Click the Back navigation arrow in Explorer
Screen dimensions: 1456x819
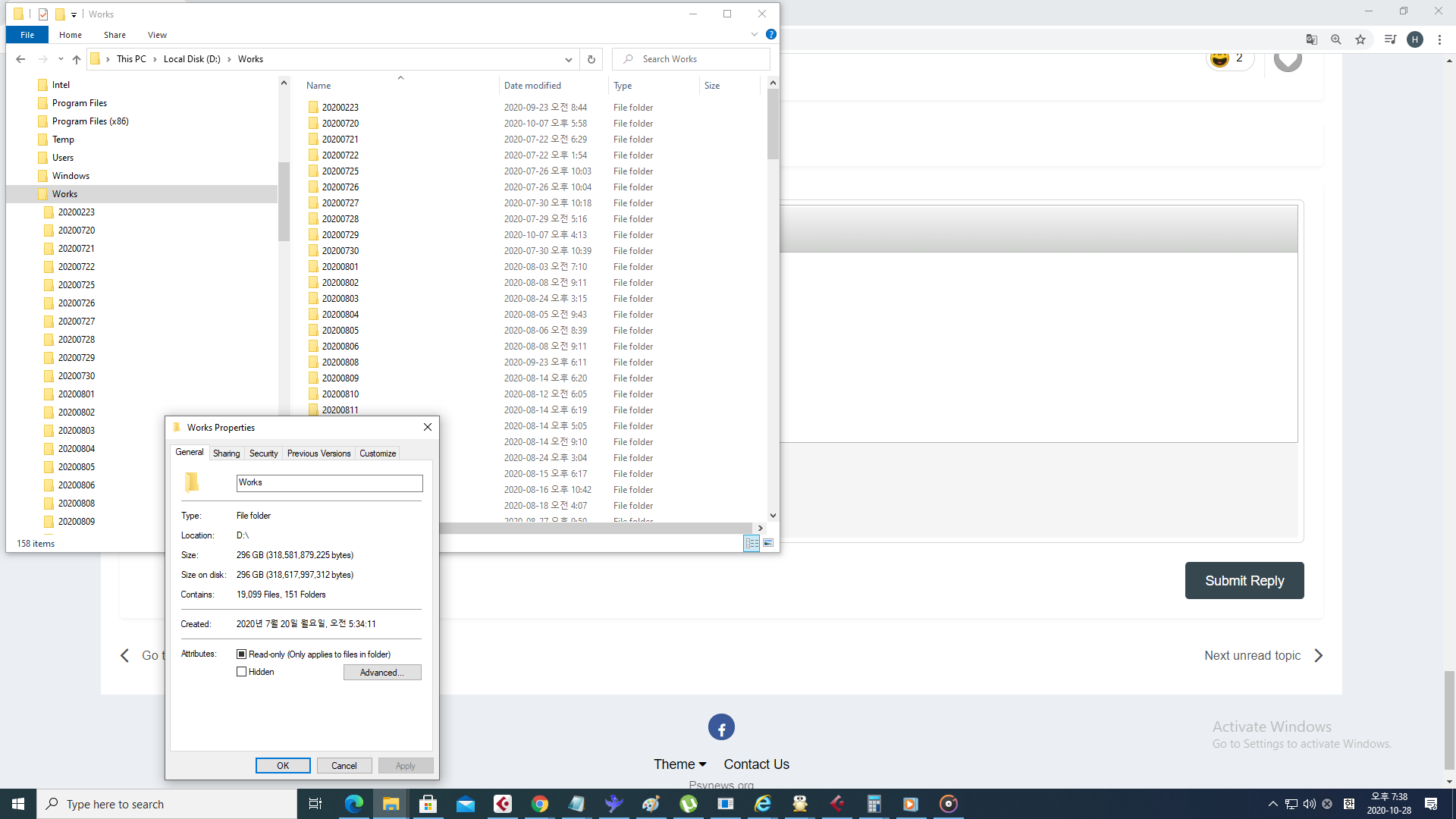(20, 59)
